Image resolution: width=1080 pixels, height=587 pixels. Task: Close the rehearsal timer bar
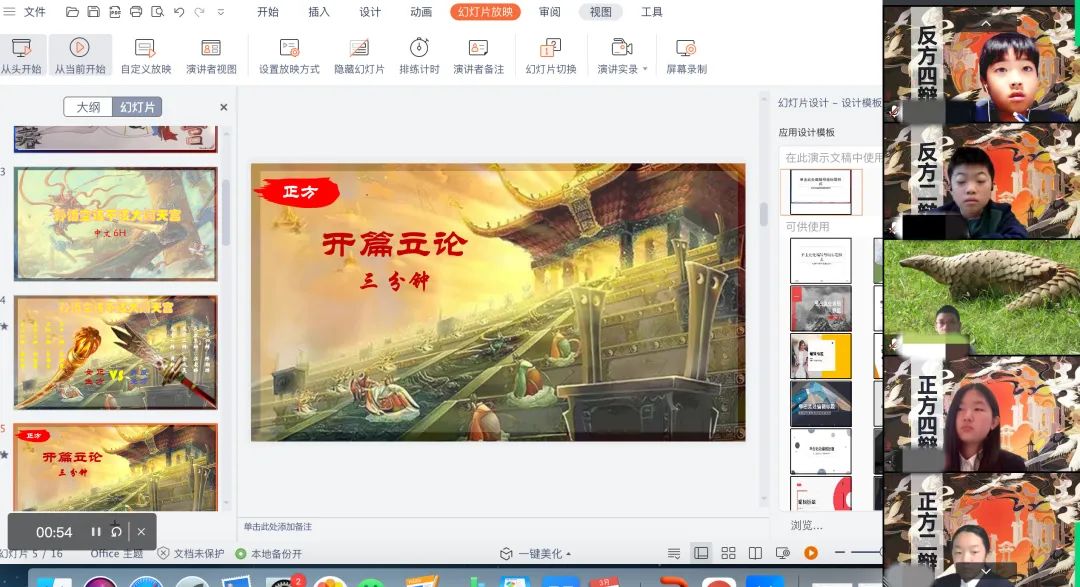[x=141, y=532]
